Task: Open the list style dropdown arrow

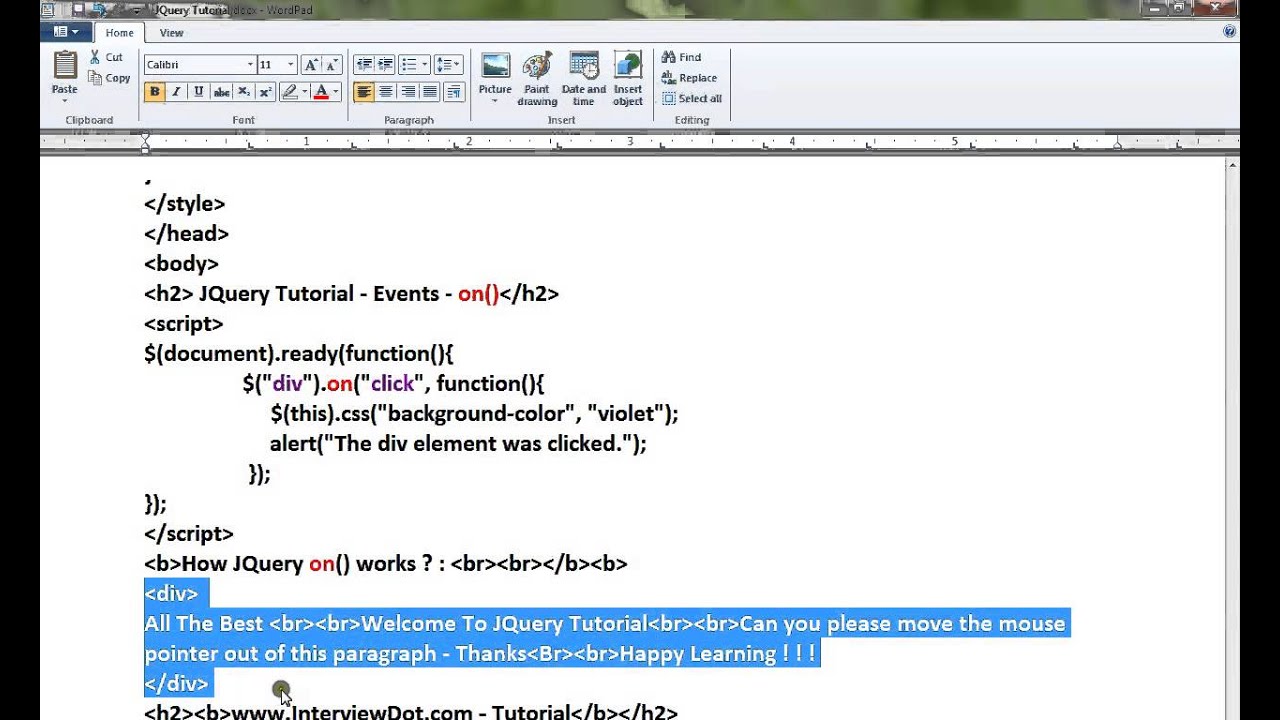Action: pos(425,65)
